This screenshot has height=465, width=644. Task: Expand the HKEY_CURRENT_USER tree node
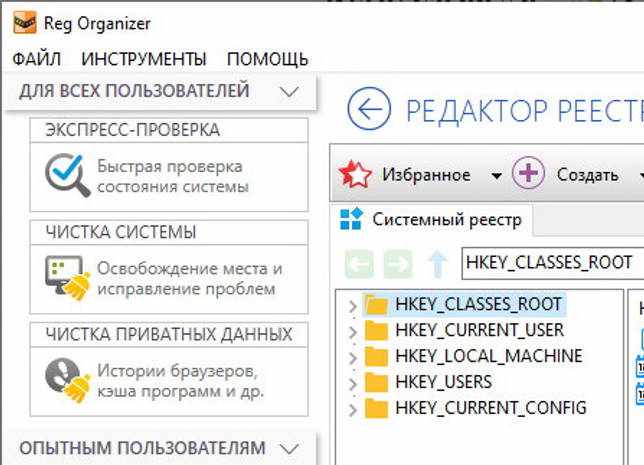click(352, 332)
